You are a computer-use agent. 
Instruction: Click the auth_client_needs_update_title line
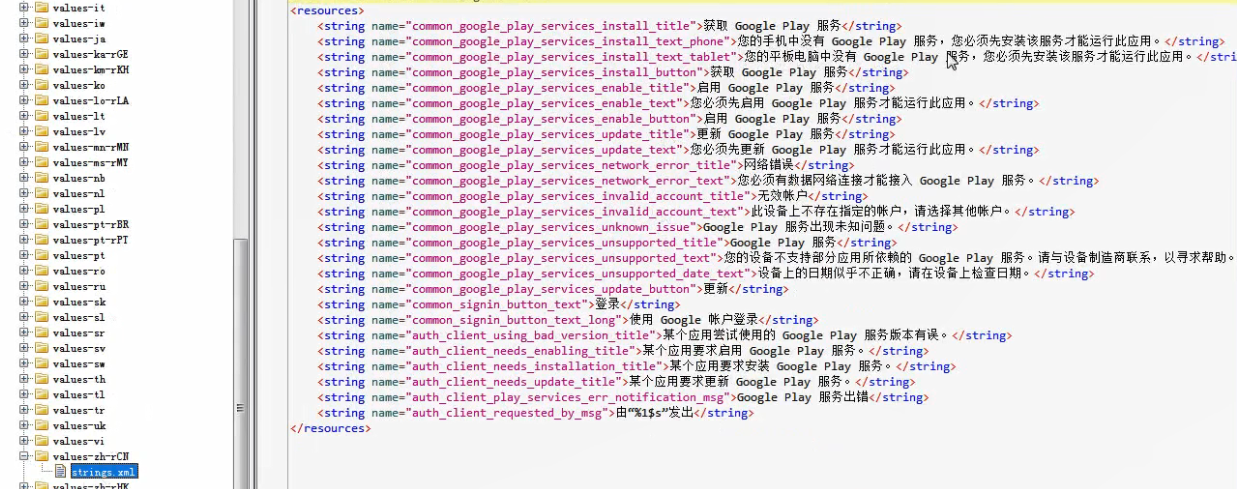click(x=614, y=382)
